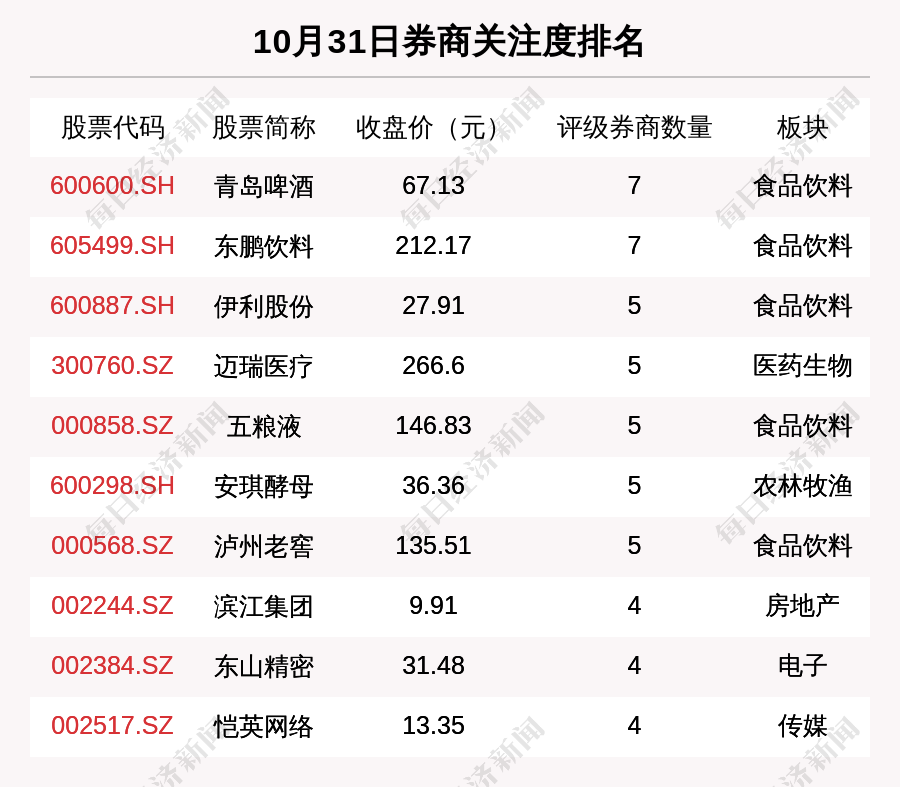This screenshot has width=900, height=787.
Task: Click 食品饮料 sector in 青岛啤酒 row
Action: point(802,187)
